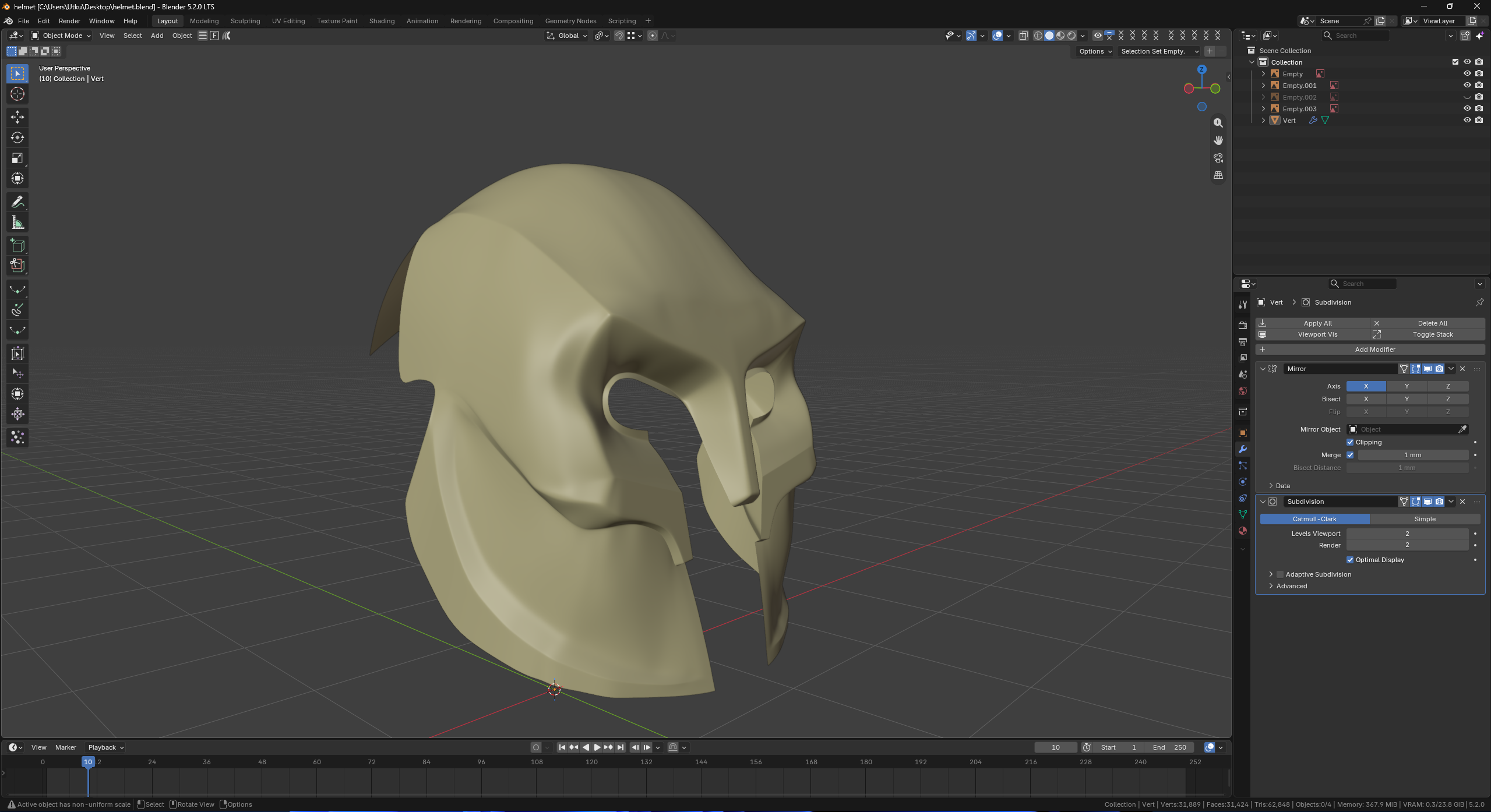1491x812 pixels.
Task: Choose the Add Cube tool
Action: click(x=17, y=246)
